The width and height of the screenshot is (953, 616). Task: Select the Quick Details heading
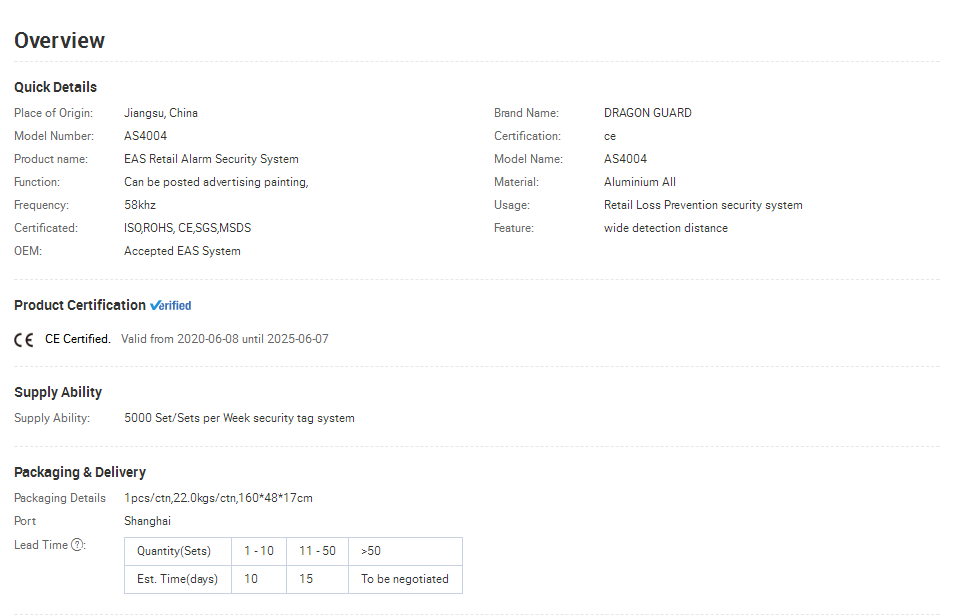55,87
